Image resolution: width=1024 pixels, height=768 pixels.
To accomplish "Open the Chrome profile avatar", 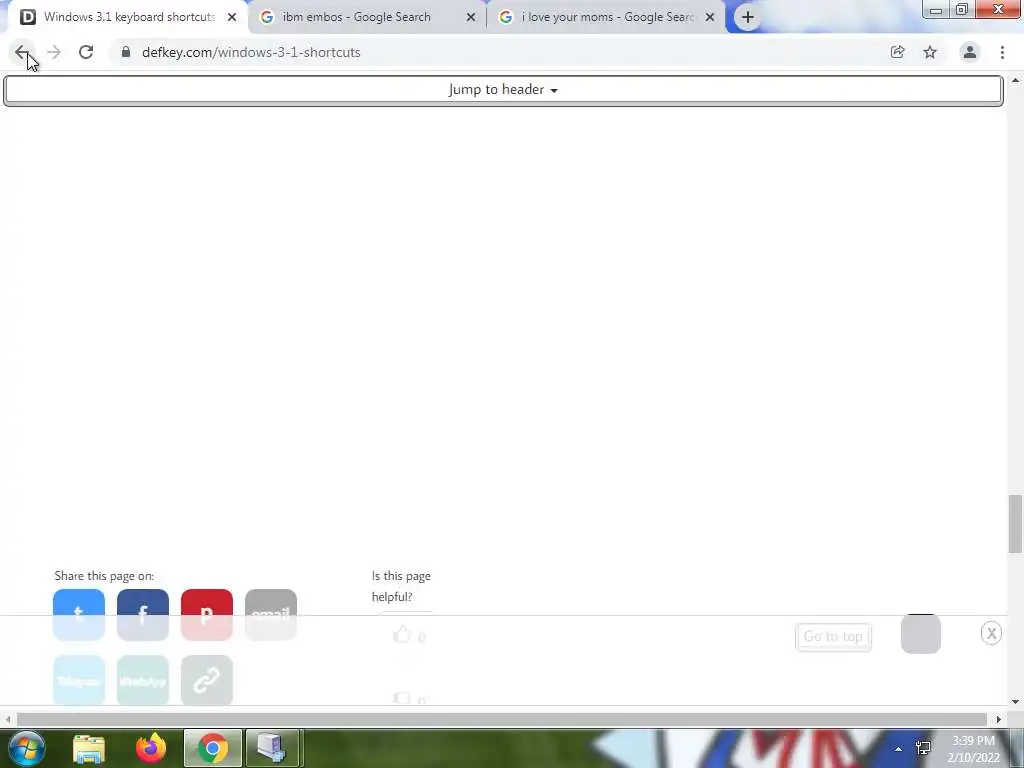I will (970, 52).
